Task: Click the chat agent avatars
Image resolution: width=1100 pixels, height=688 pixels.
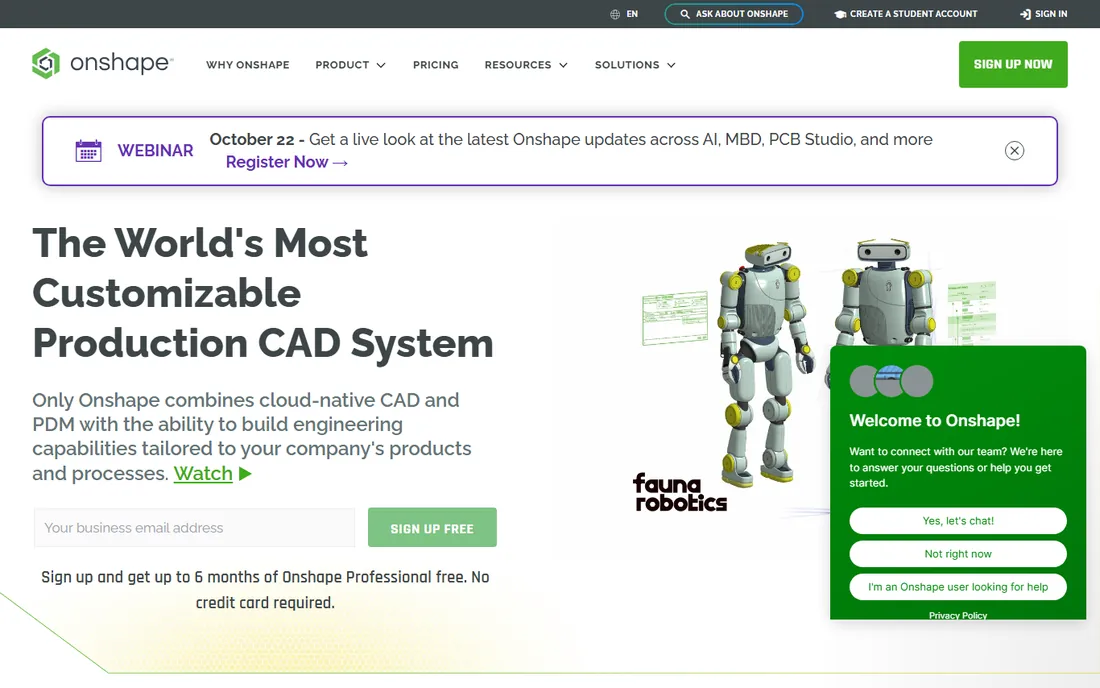Action: [x=892, y=381]
